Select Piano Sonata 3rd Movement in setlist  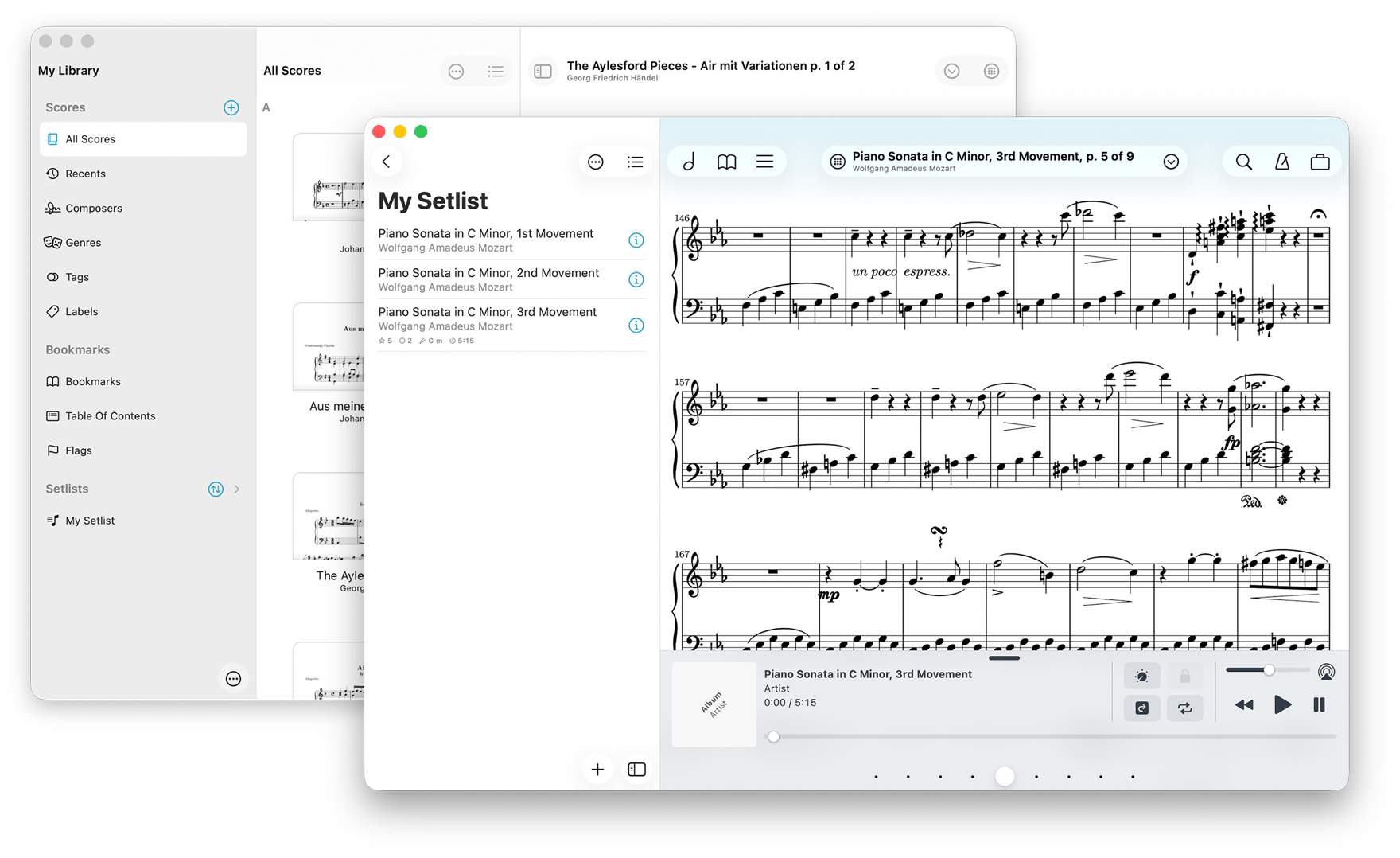511,326
